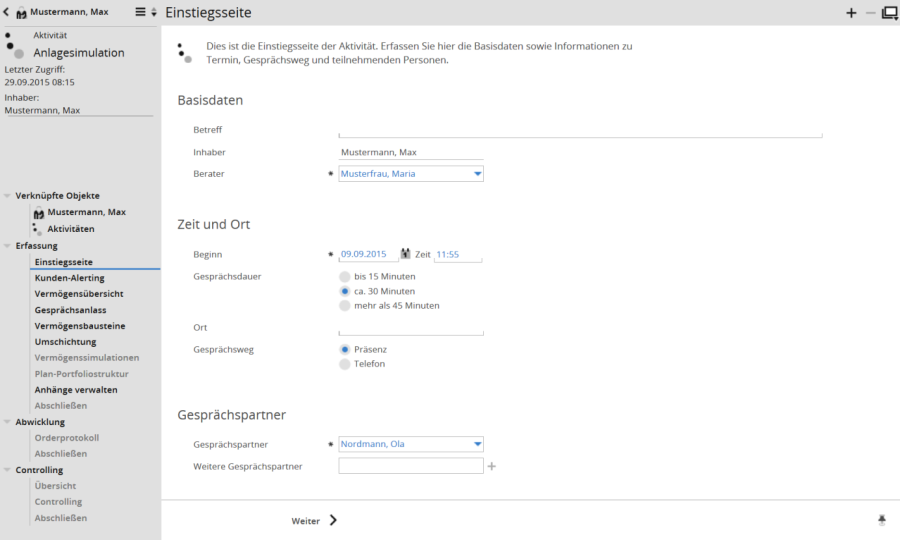Click the pin icon at bottom right
Screen dimensions: 900x540
[x=881, y=520]
